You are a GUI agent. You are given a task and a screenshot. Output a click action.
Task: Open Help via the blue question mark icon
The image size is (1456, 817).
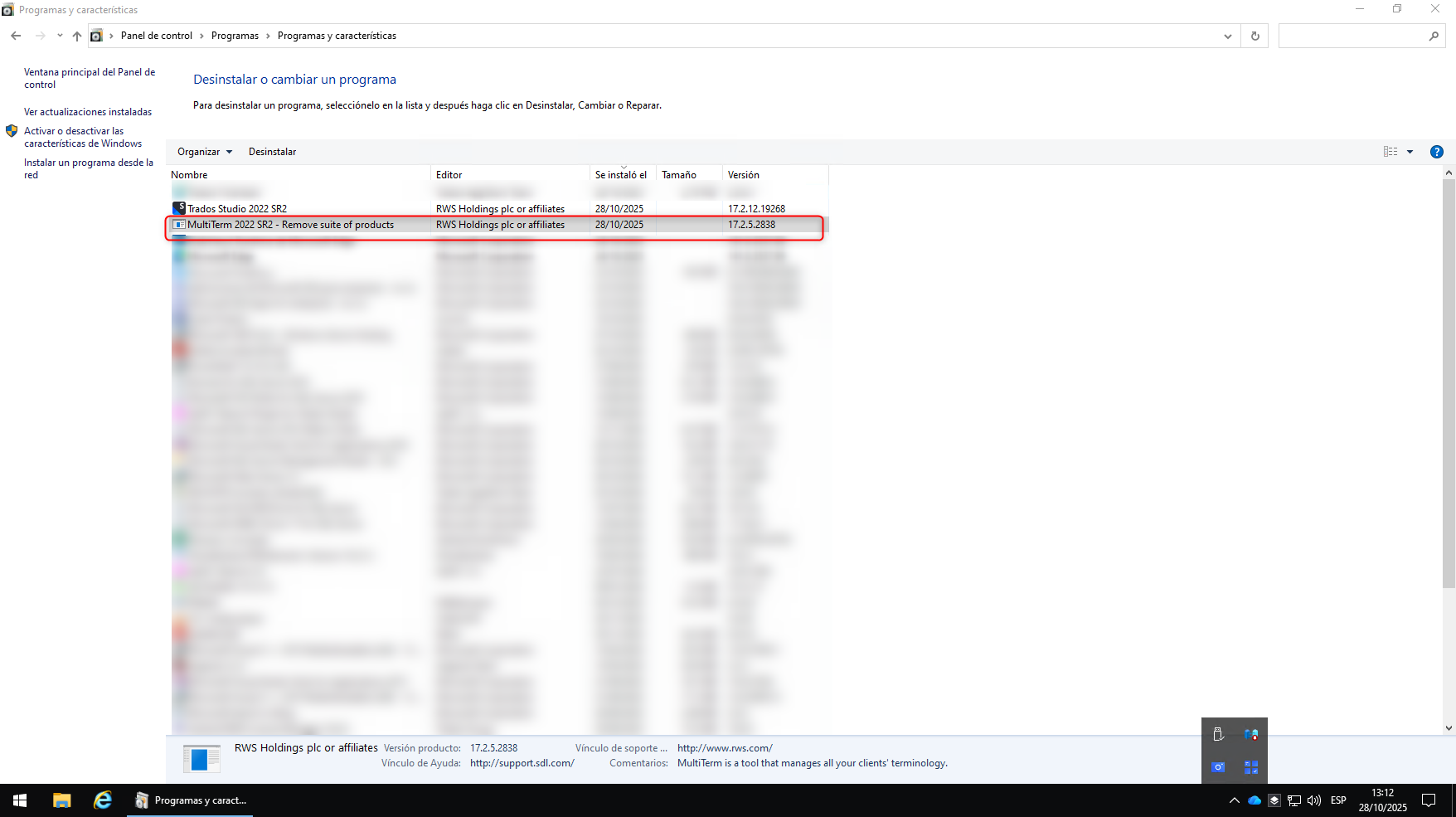[x=1437, y=152]
